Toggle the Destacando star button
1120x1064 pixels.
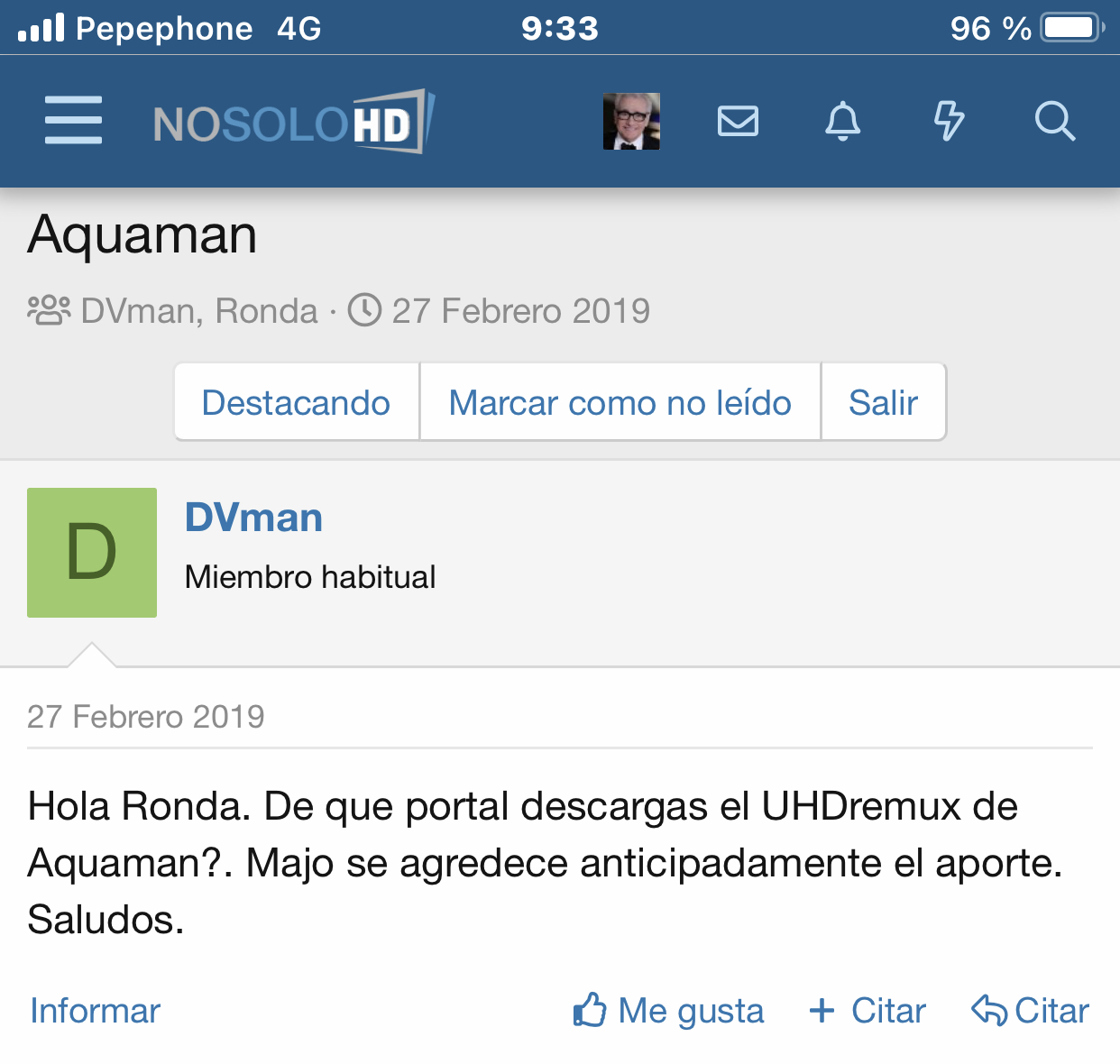tap(296, 402)
